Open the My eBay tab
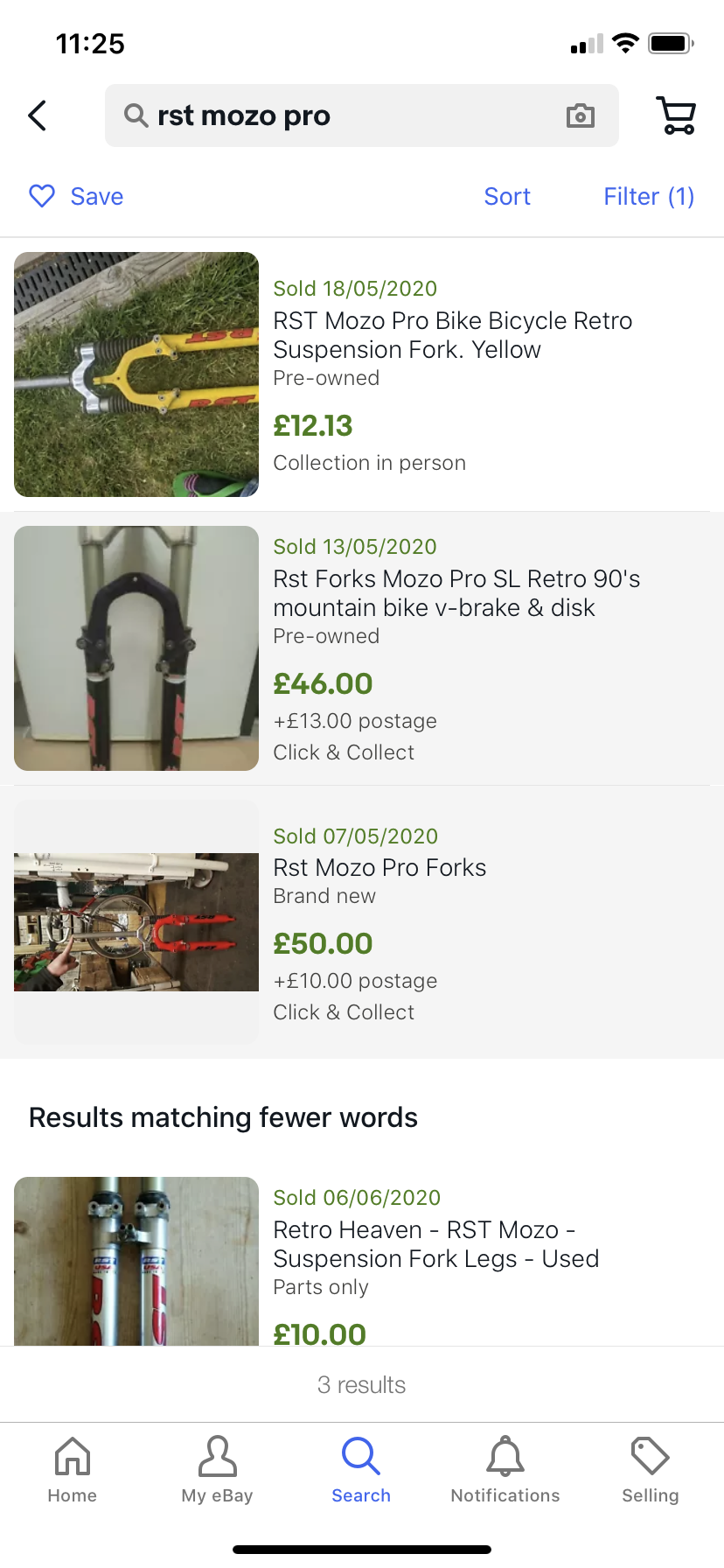 (217, 1470)
